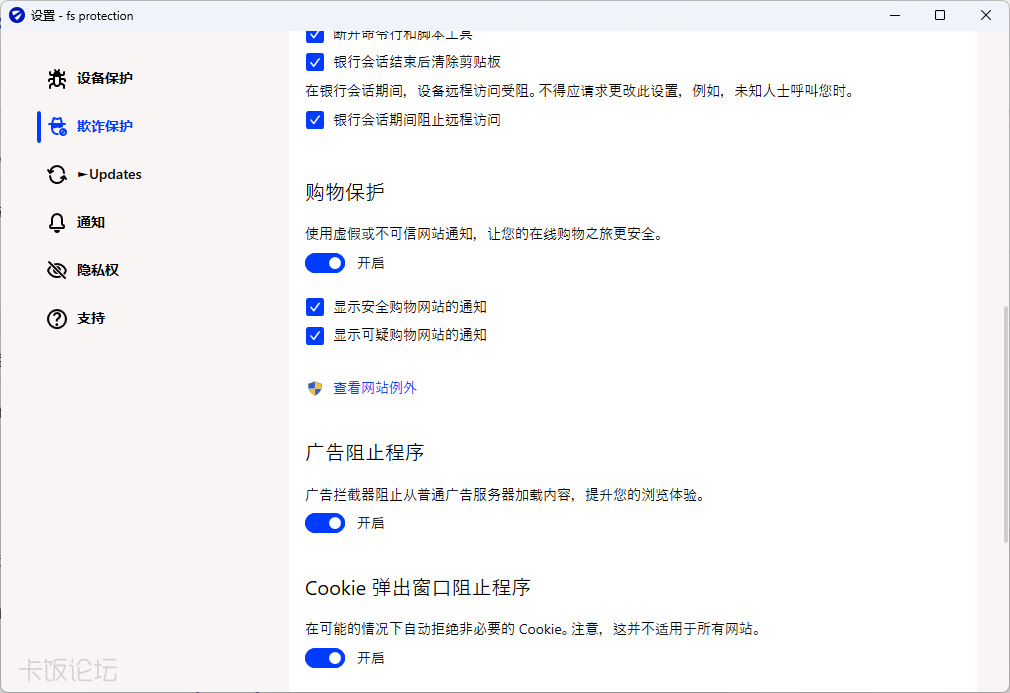
Task: Maximize the settings window
Action: pyautogui.click(x=940, y=15)
